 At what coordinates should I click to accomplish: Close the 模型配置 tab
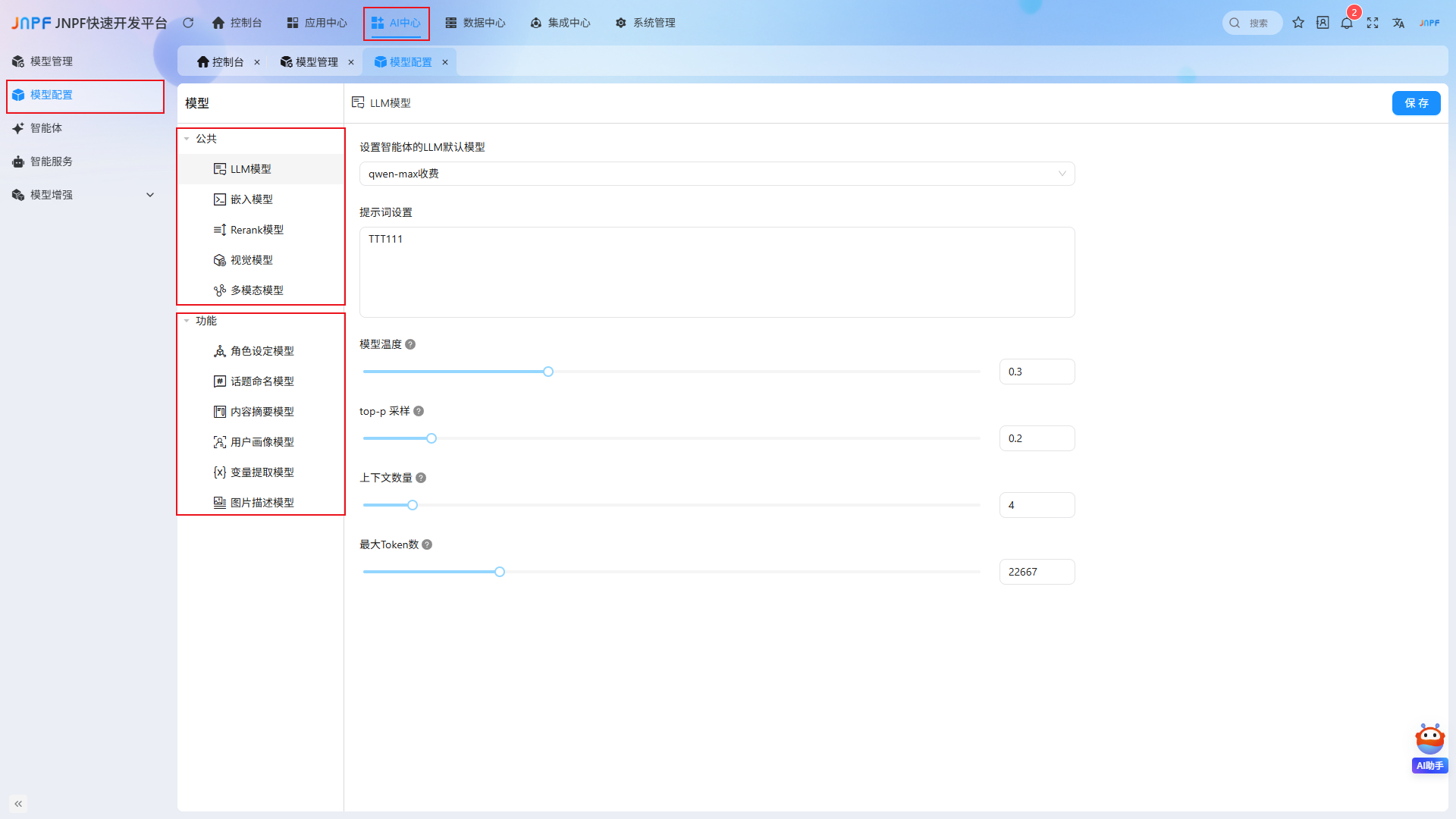(x=445, y=62)
